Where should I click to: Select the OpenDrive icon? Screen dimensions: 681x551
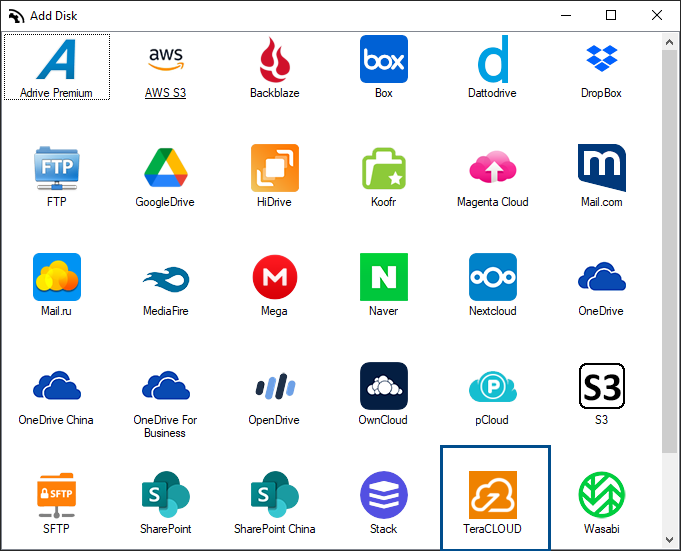pyautogui.click(x=275, y=386)
